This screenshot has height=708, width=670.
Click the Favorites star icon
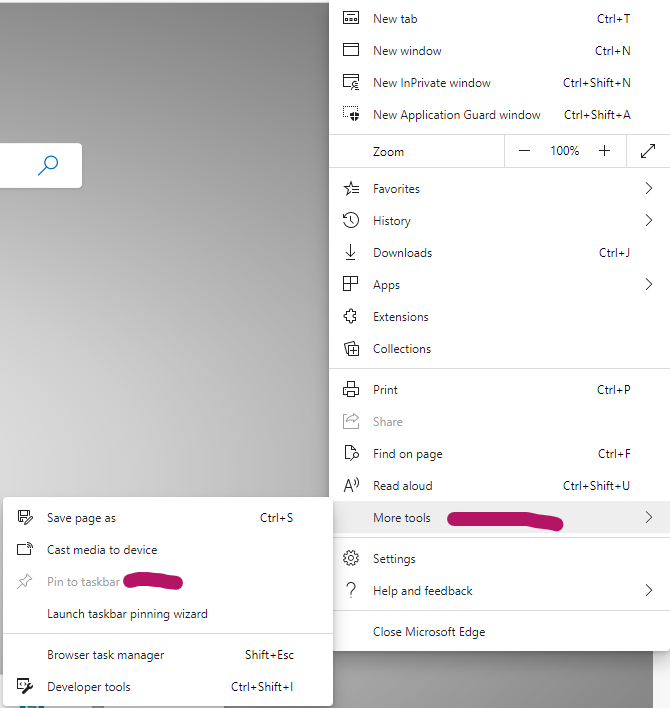pos(351,188)
